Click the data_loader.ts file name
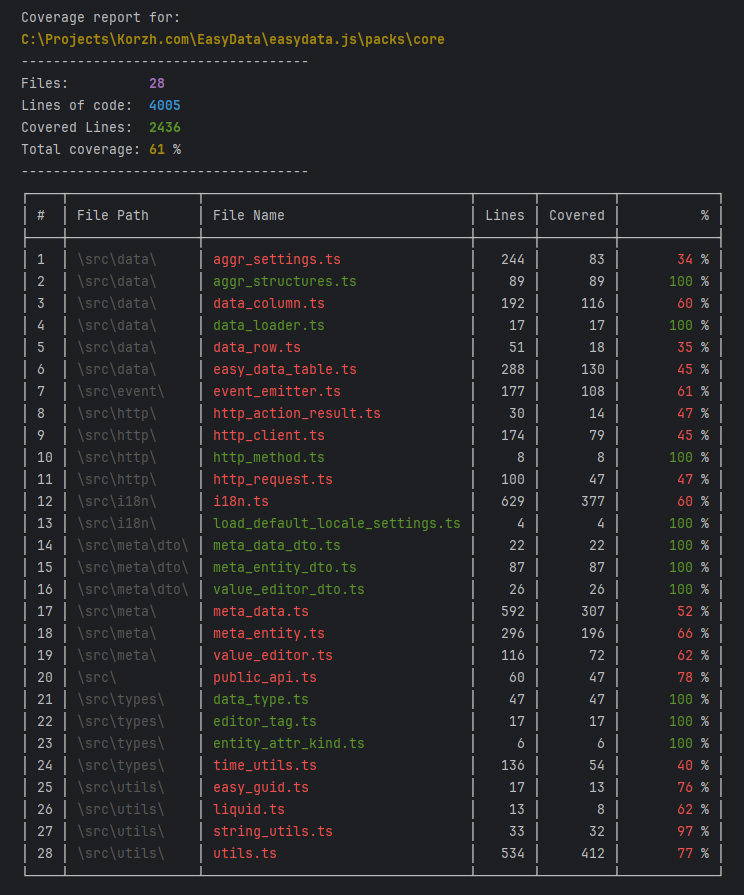This screenshot has width=744, height=895. point(269,325)
